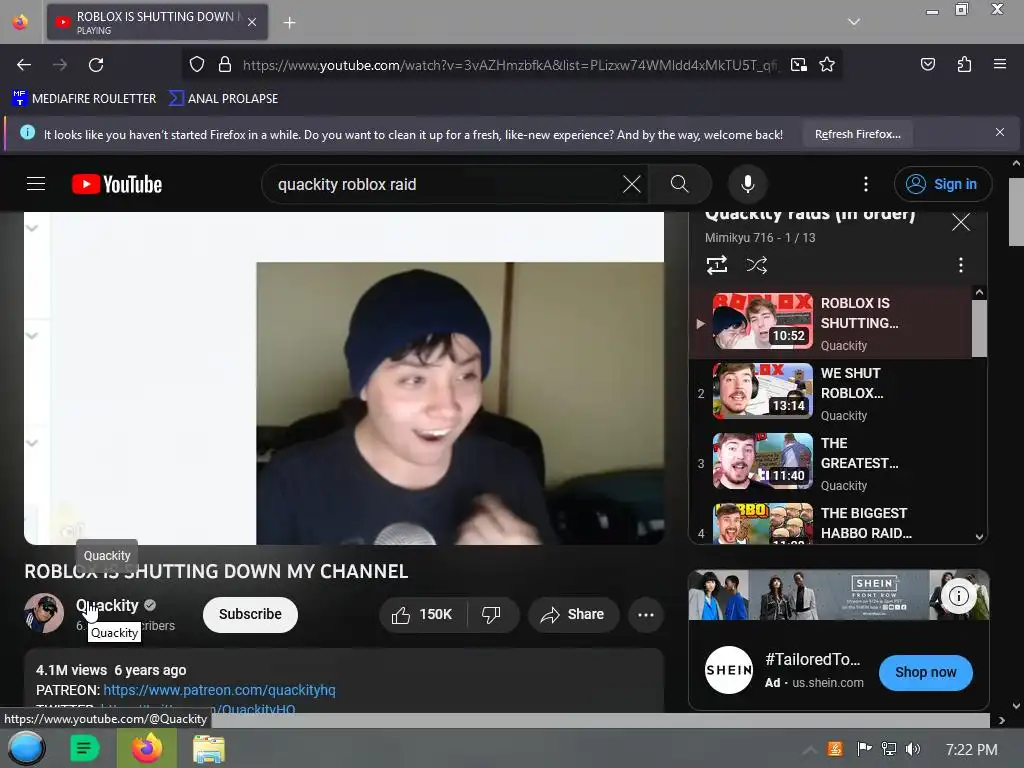The width and height of the screenshot is (1024, 768).
Task: Open the Quackity channel name link
Action: 107,605
